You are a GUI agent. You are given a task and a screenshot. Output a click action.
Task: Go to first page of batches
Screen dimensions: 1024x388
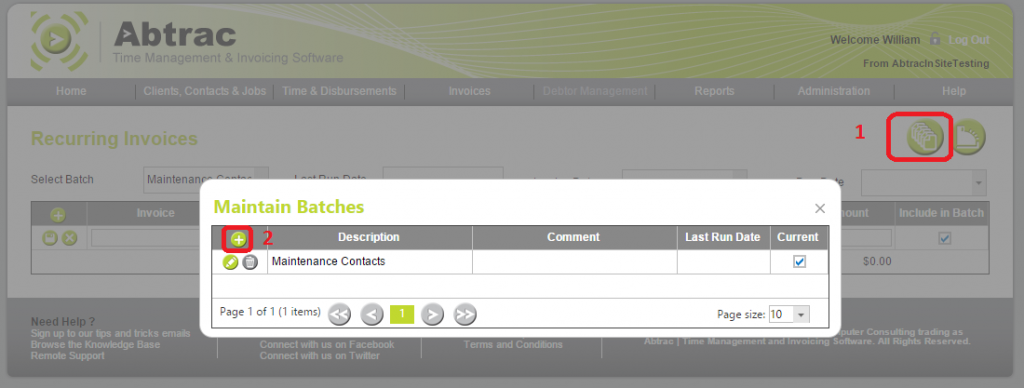coord(340,315)
